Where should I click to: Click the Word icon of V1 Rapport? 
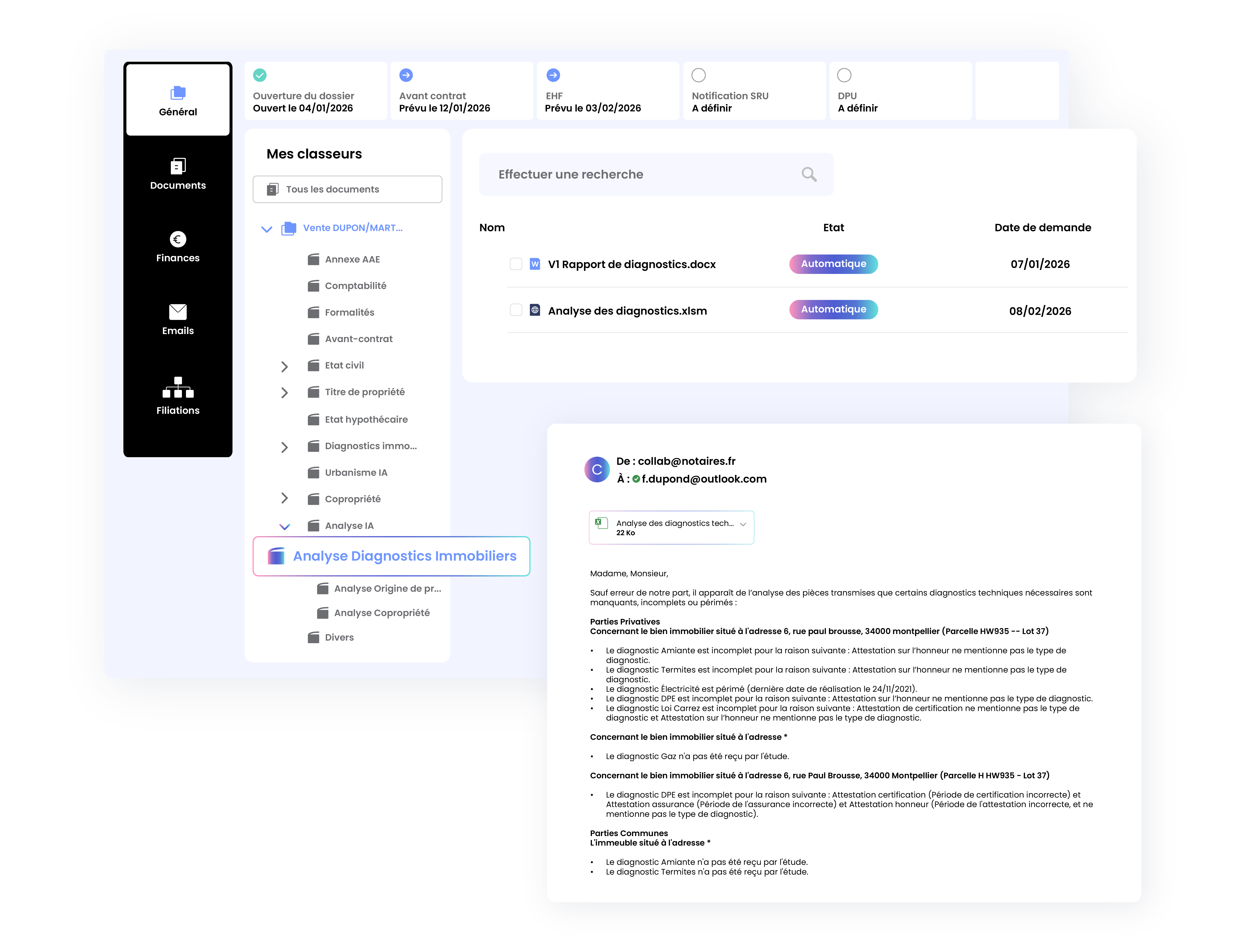pyautogui.click(x=534, y=264)
